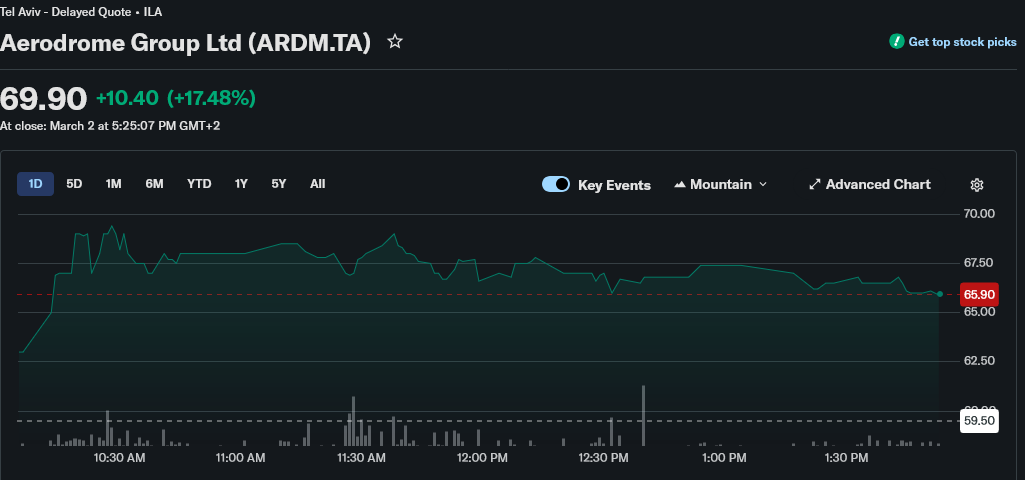The height and width of the screenshot is (480, 1025).
Task: Click Tel Aviv - Delayed Quote text
Action: click(x=65, y=12)
